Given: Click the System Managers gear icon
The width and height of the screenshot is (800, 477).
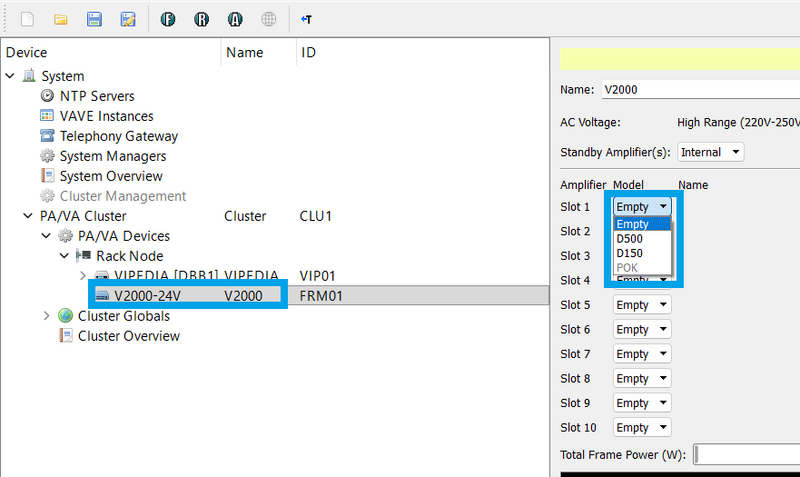Looking at the screenshot, I should (x=47, y=156).
